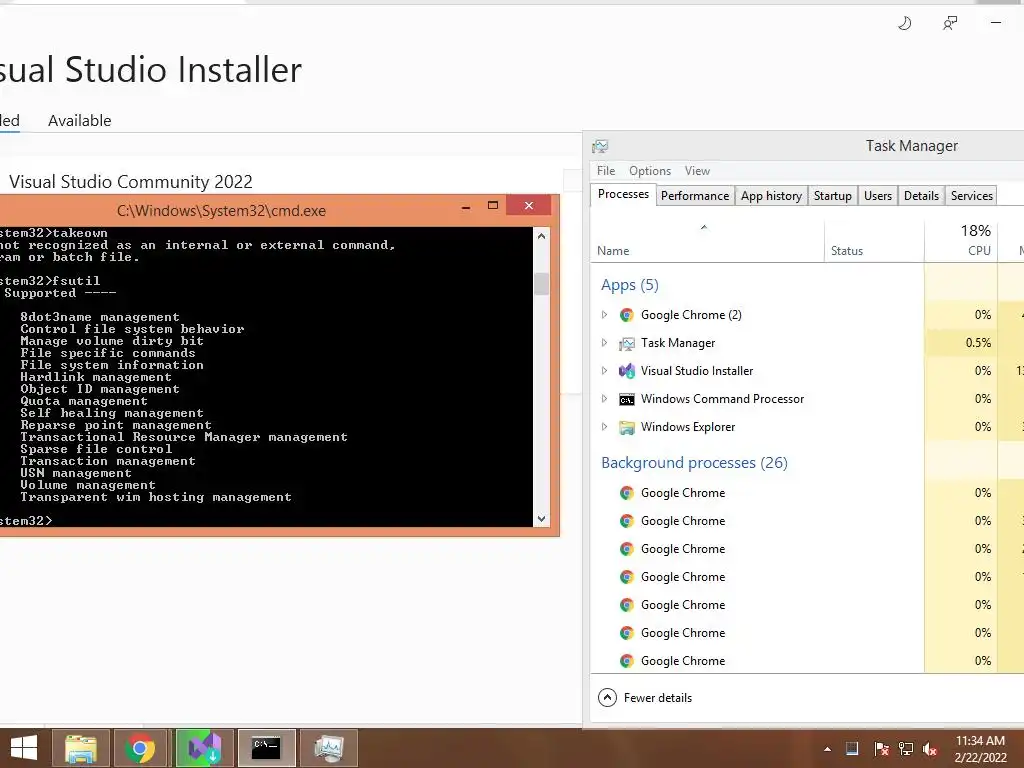Click the touch keyboard tray icon
This screenshot has height=768, width=1024.
pos(852,748)
